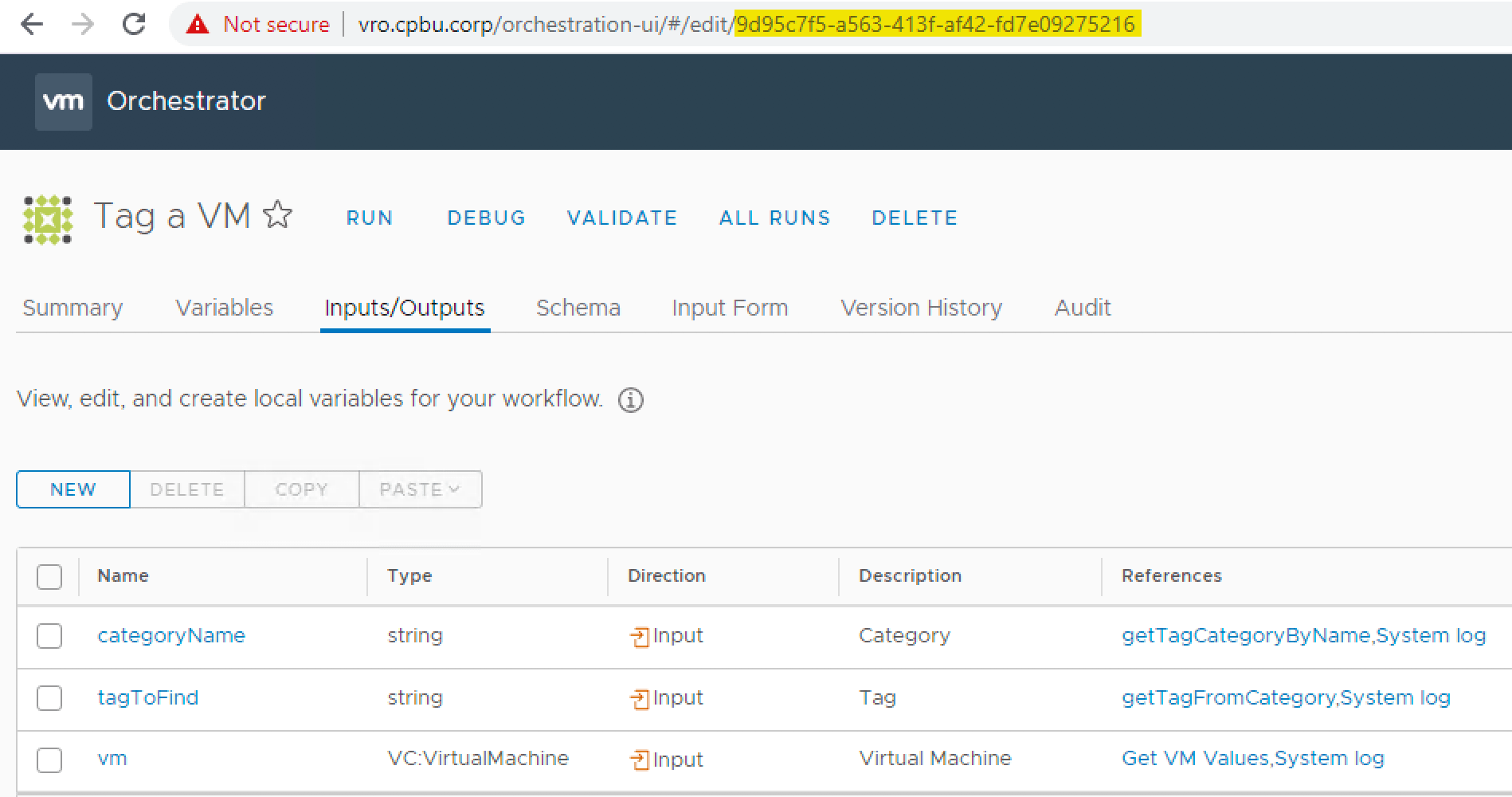
Task: Click the forward navigation arrow
Action: point(82,24)
